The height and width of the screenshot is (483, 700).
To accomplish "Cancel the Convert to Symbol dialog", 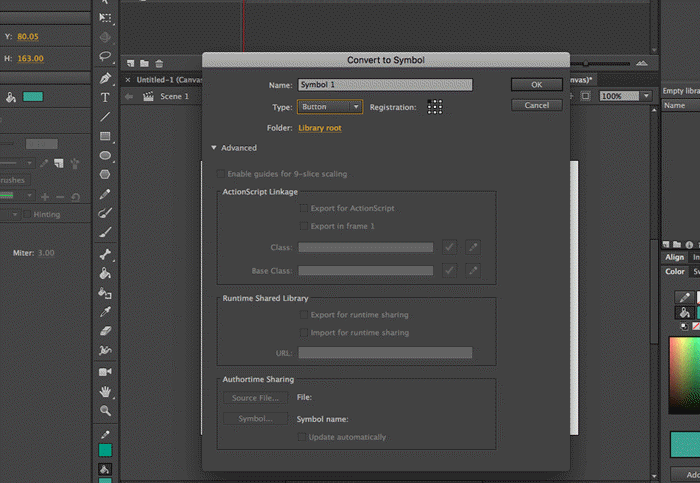I will coord(536,105).
